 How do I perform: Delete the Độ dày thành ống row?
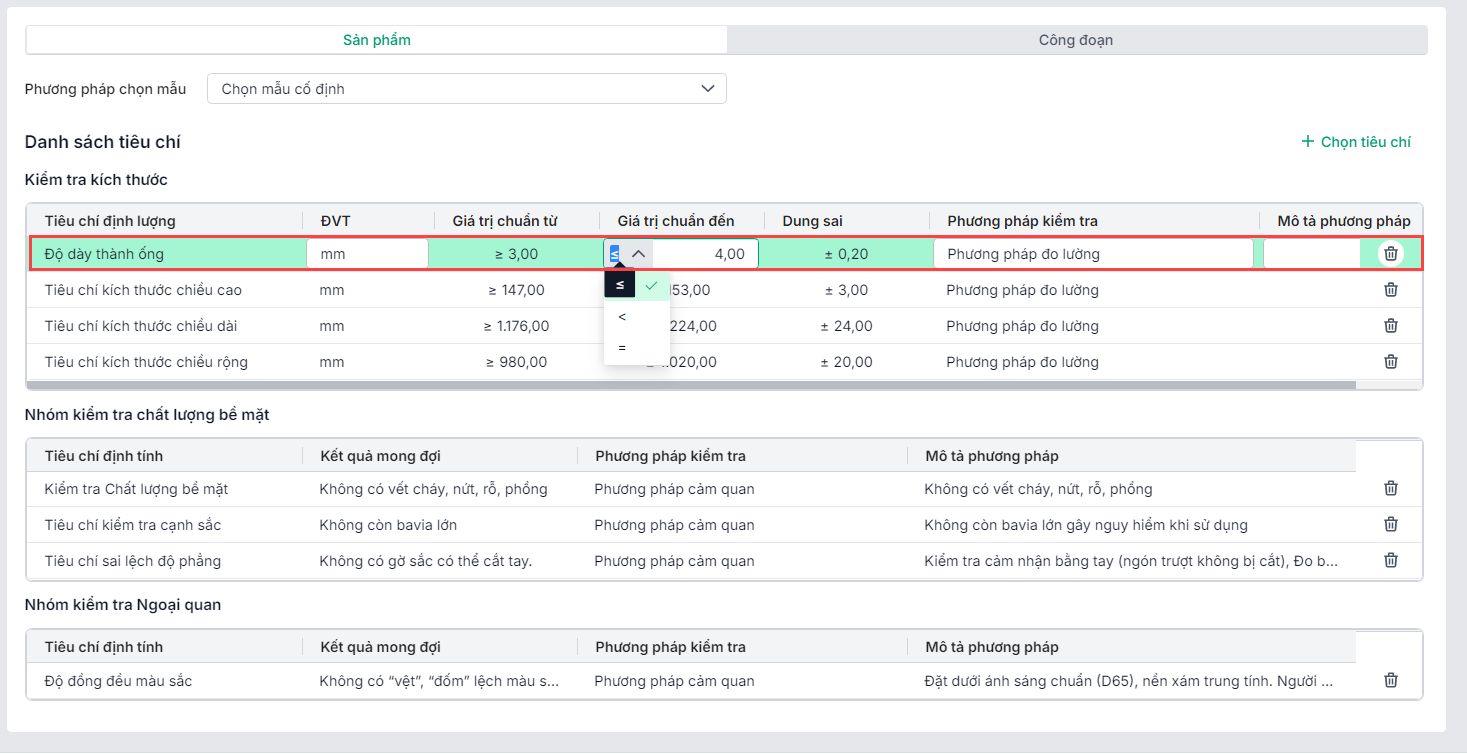pyautogui.click(x=1390, y=254)
